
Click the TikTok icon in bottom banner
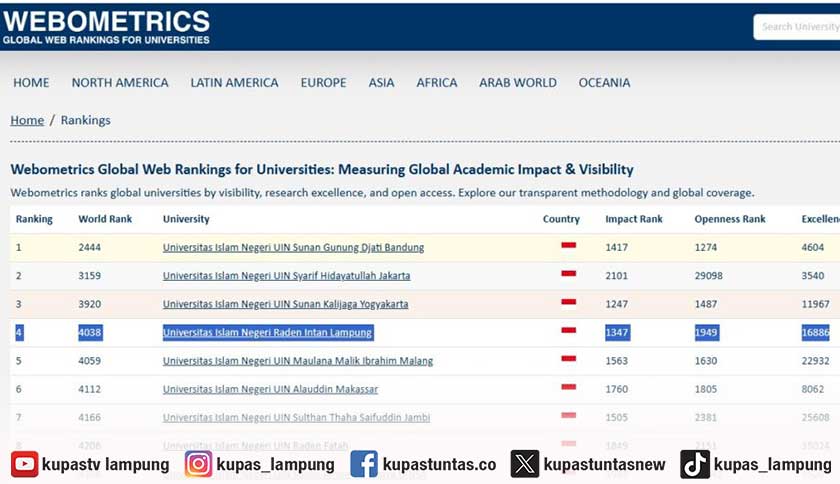pyautogui.click(x=695, y=464)
